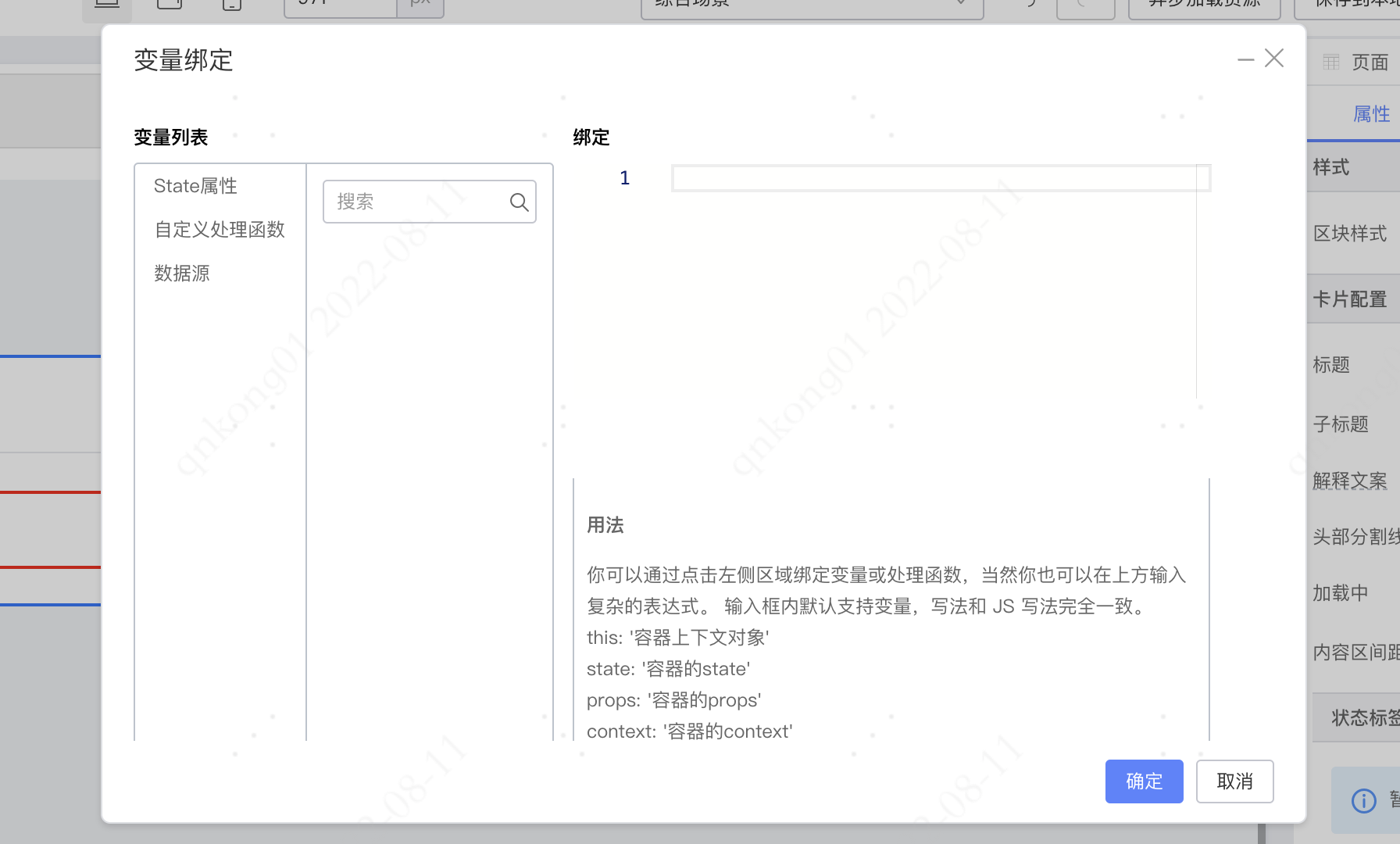The width and height of the screenshot is (1400, 844).
Task: Minimize the 变量绑定 dialog
Action: click(x=1246, y=59)
